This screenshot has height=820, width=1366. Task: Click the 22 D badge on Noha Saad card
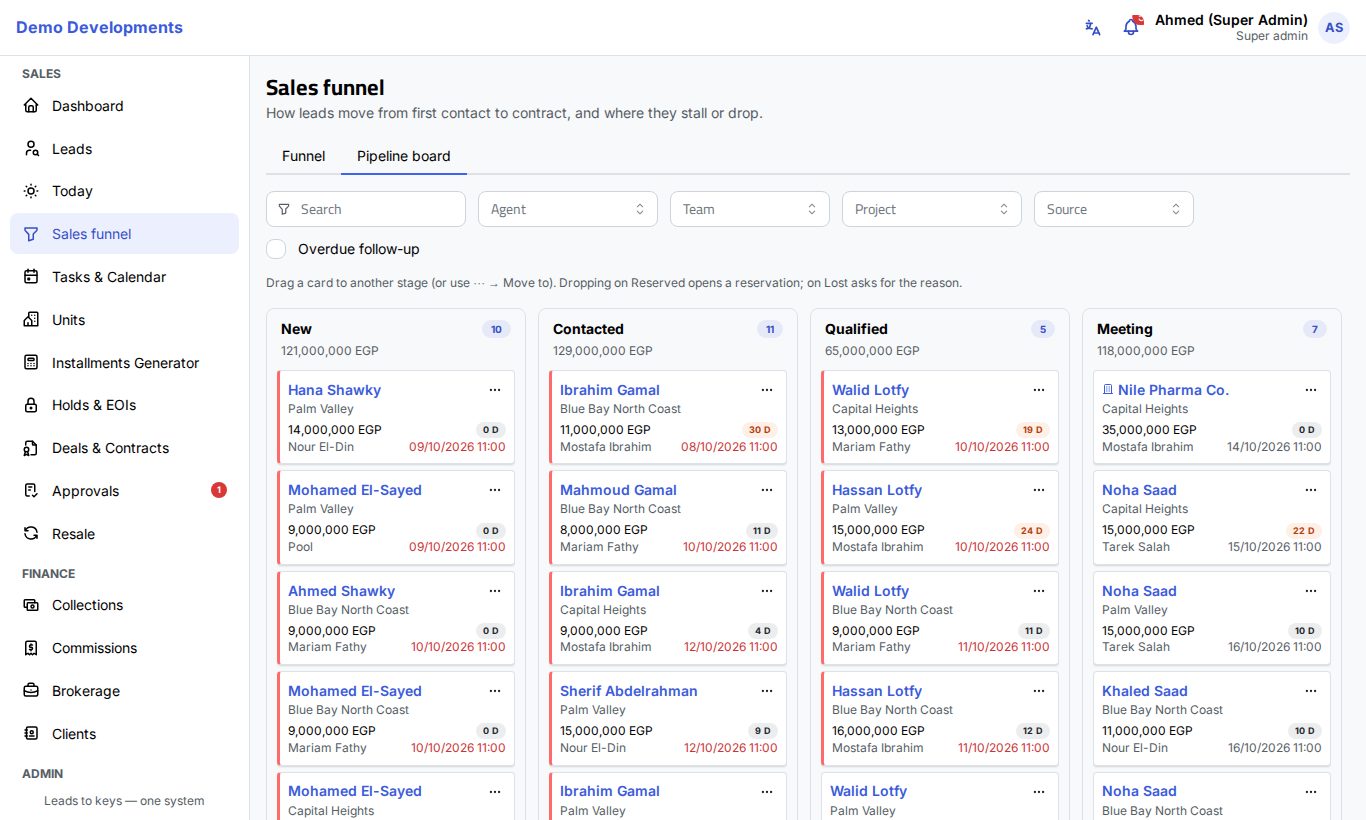(x=1304, y=530)
